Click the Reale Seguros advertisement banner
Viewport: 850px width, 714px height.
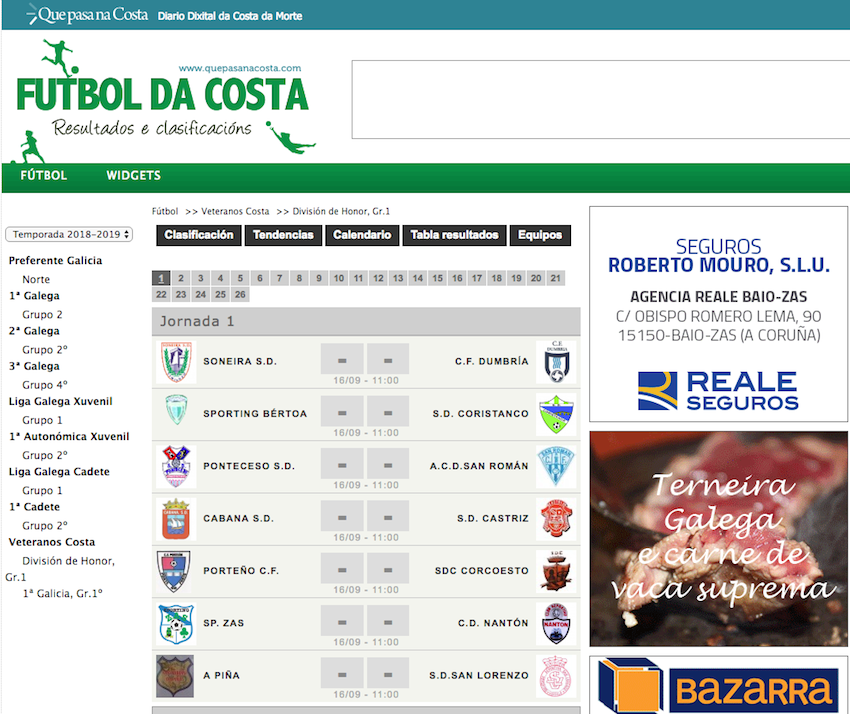tap(718, 314)
